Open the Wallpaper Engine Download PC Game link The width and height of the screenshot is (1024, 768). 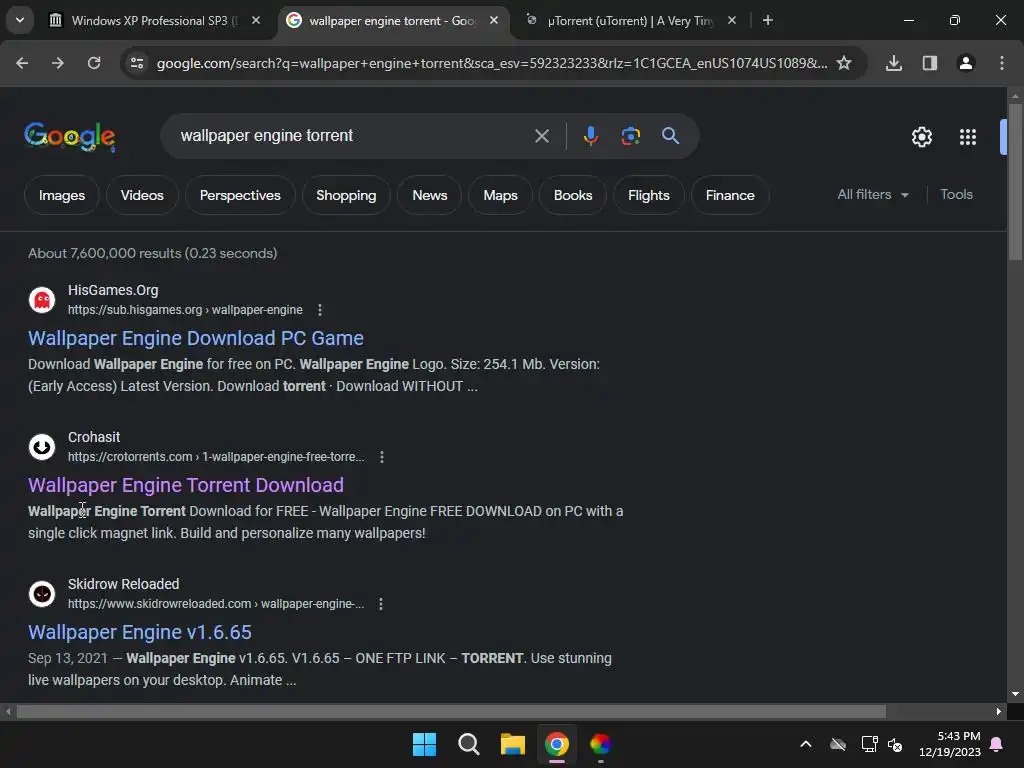click(x=196, y=338)
